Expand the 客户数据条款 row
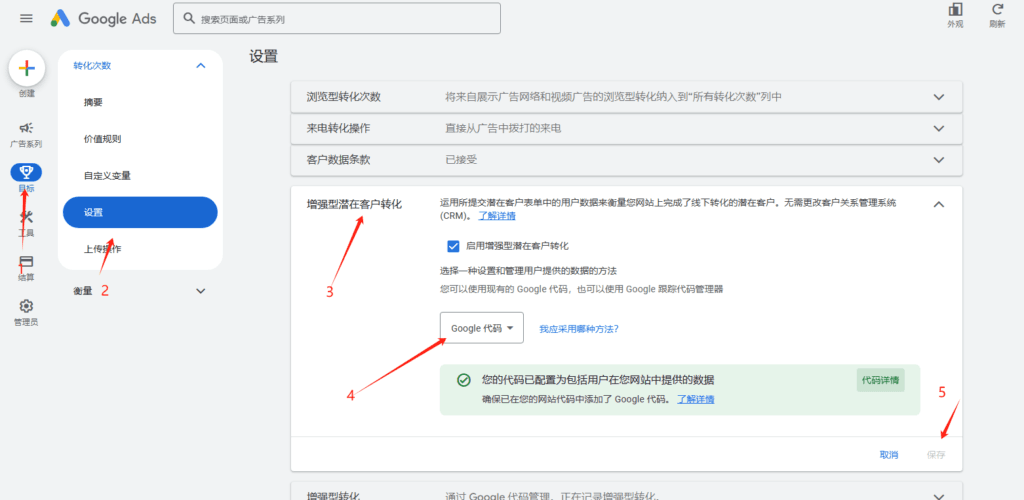Viewport: 1024px width, 500px height. (x=939, y=160)
